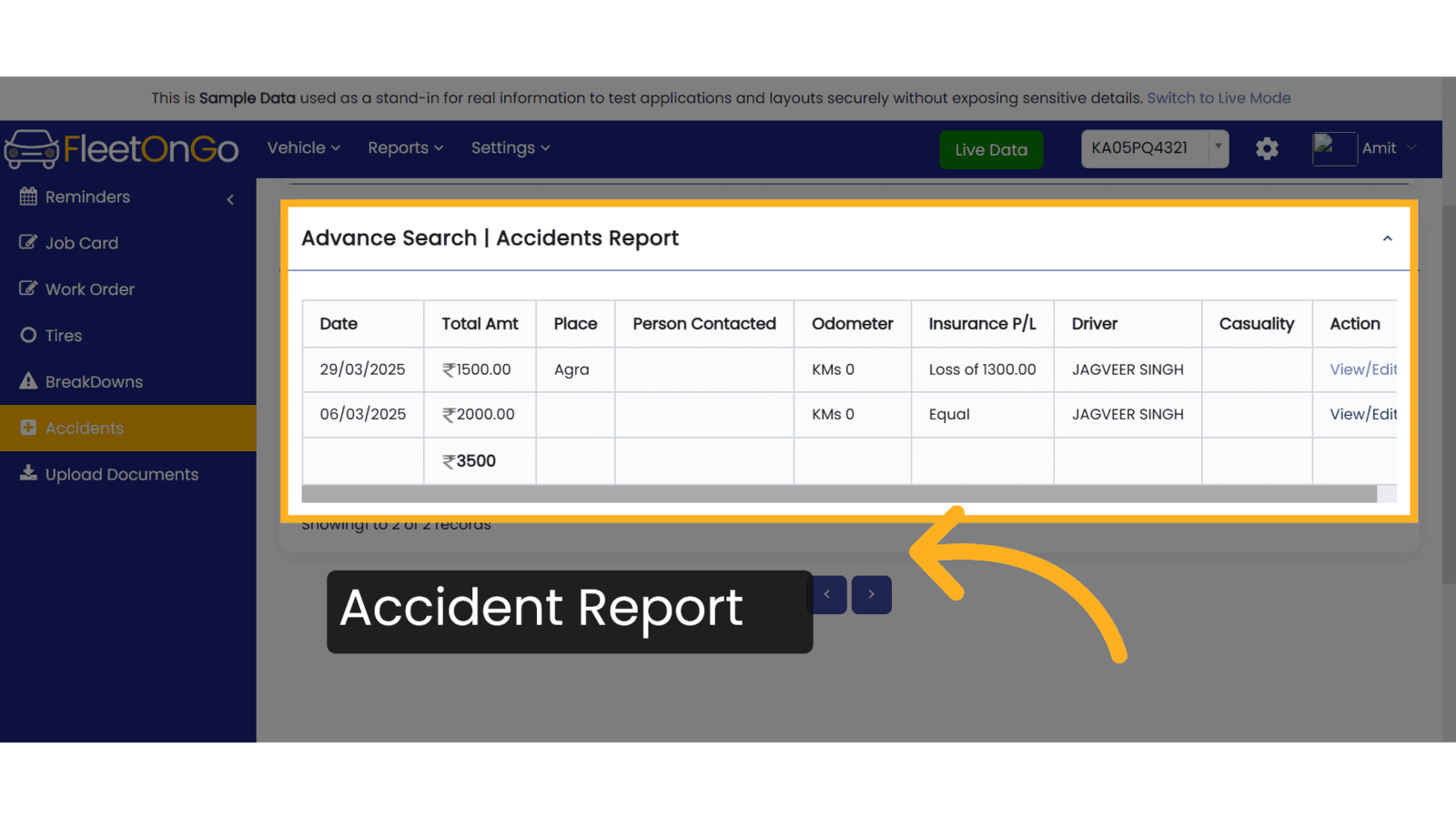Click the Reminders calendar icon
This screenshot has height=819, width=1456.
pos(28,197)
